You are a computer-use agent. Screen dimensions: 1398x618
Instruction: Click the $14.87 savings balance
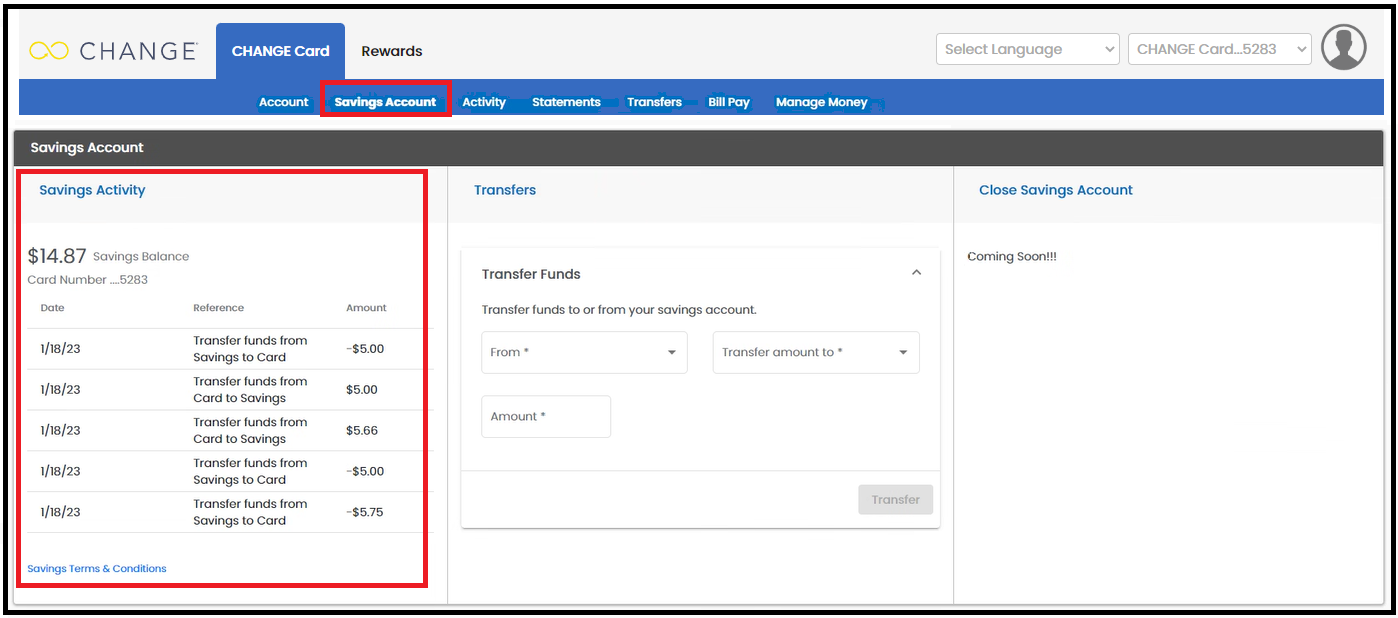click(57, 256)
